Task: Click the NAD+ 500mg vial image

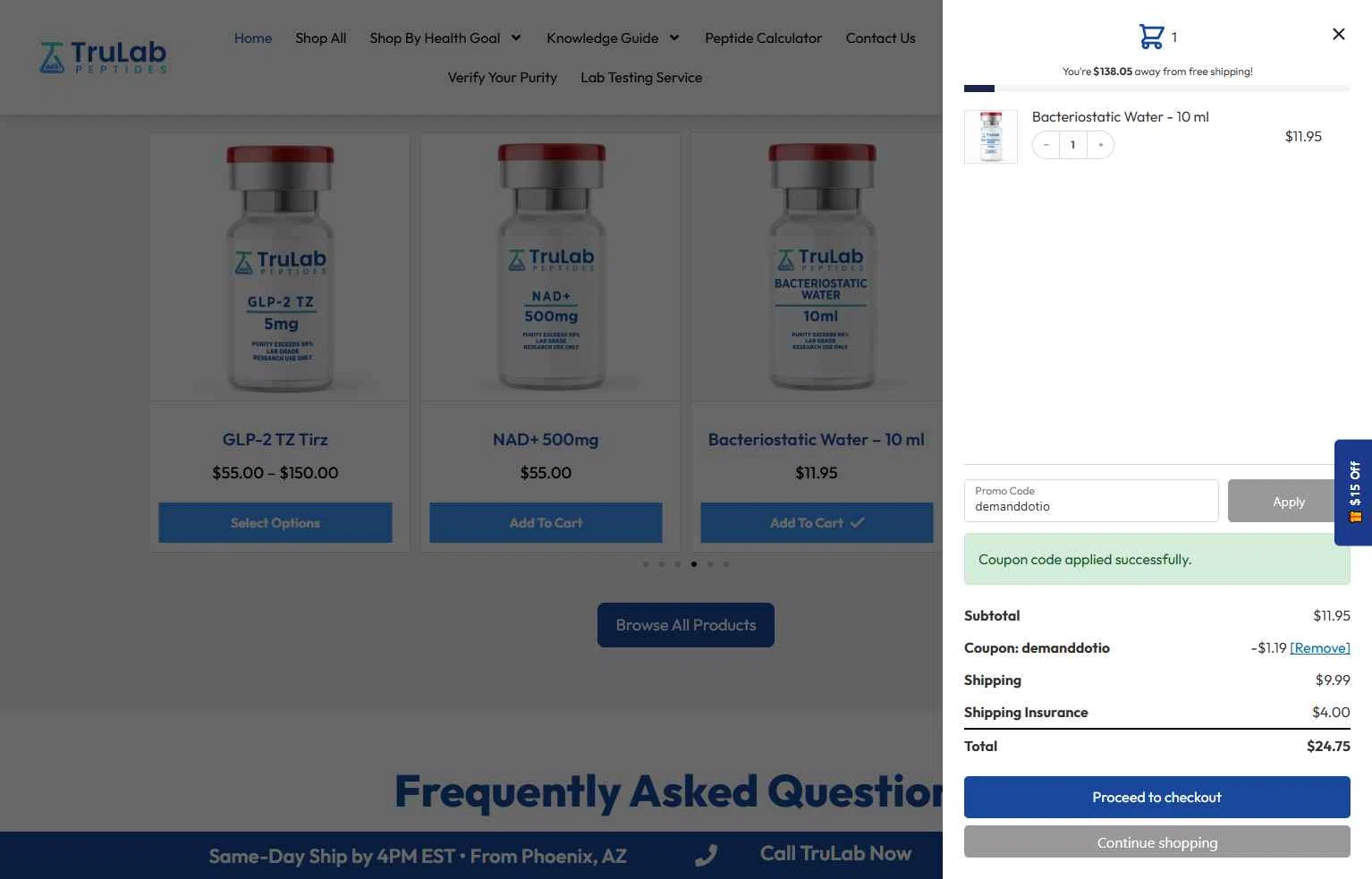Action: 551,267
